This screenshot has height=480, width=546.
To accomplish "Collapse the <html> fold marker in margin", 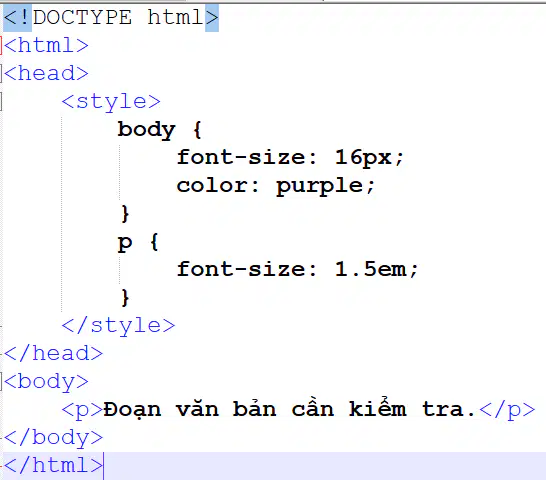I will [1, 46].
